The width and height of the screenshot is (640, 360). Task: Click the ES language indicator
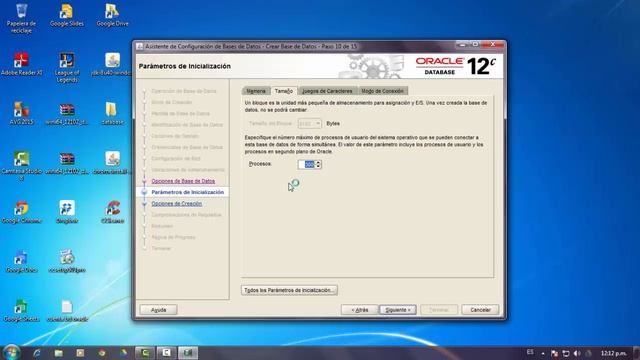pyautogui.click(x=530, y=352)
